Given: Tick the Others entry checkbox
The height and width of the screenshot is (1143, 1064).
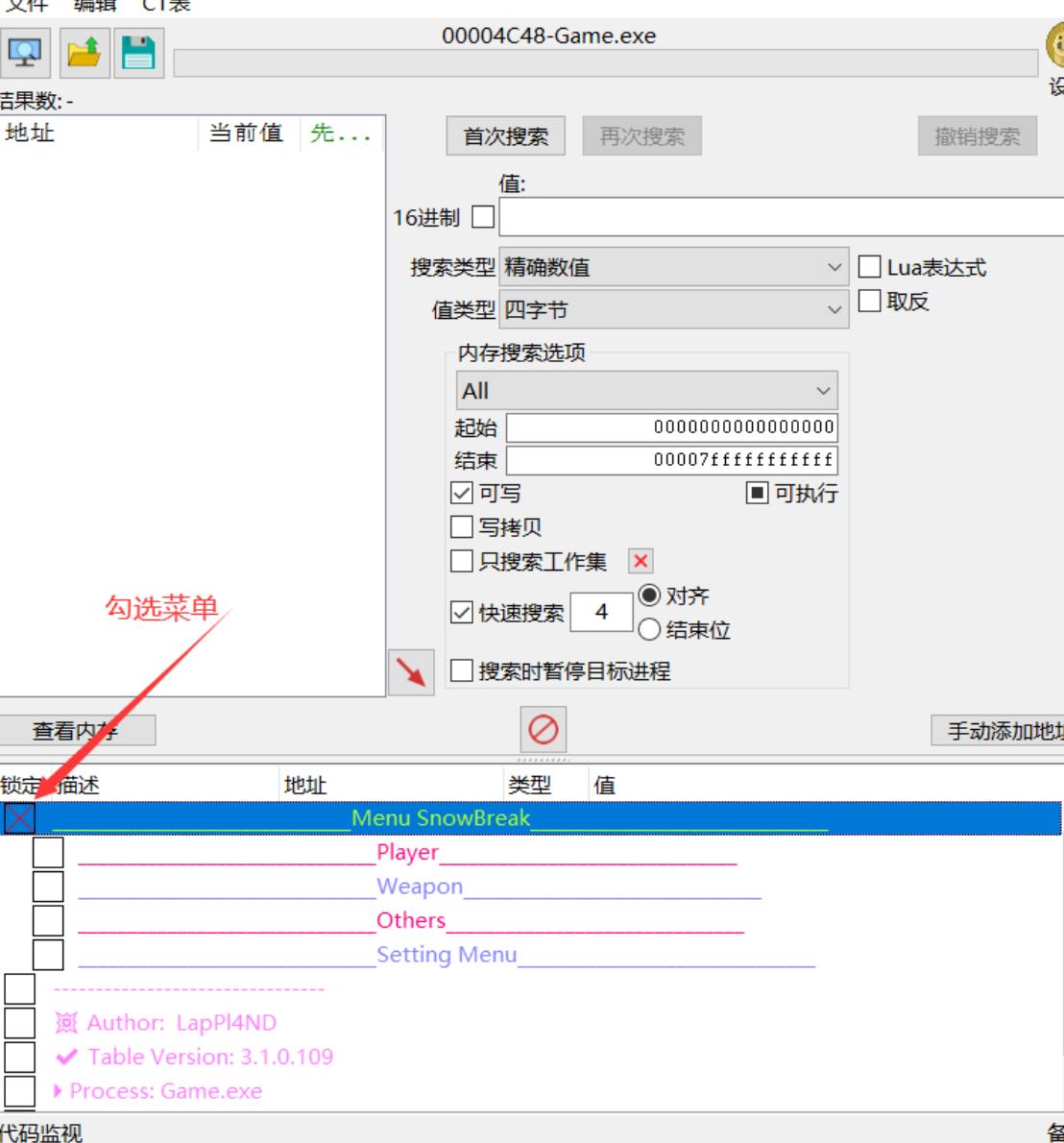Looking at the screenshot, I should 48,920.
